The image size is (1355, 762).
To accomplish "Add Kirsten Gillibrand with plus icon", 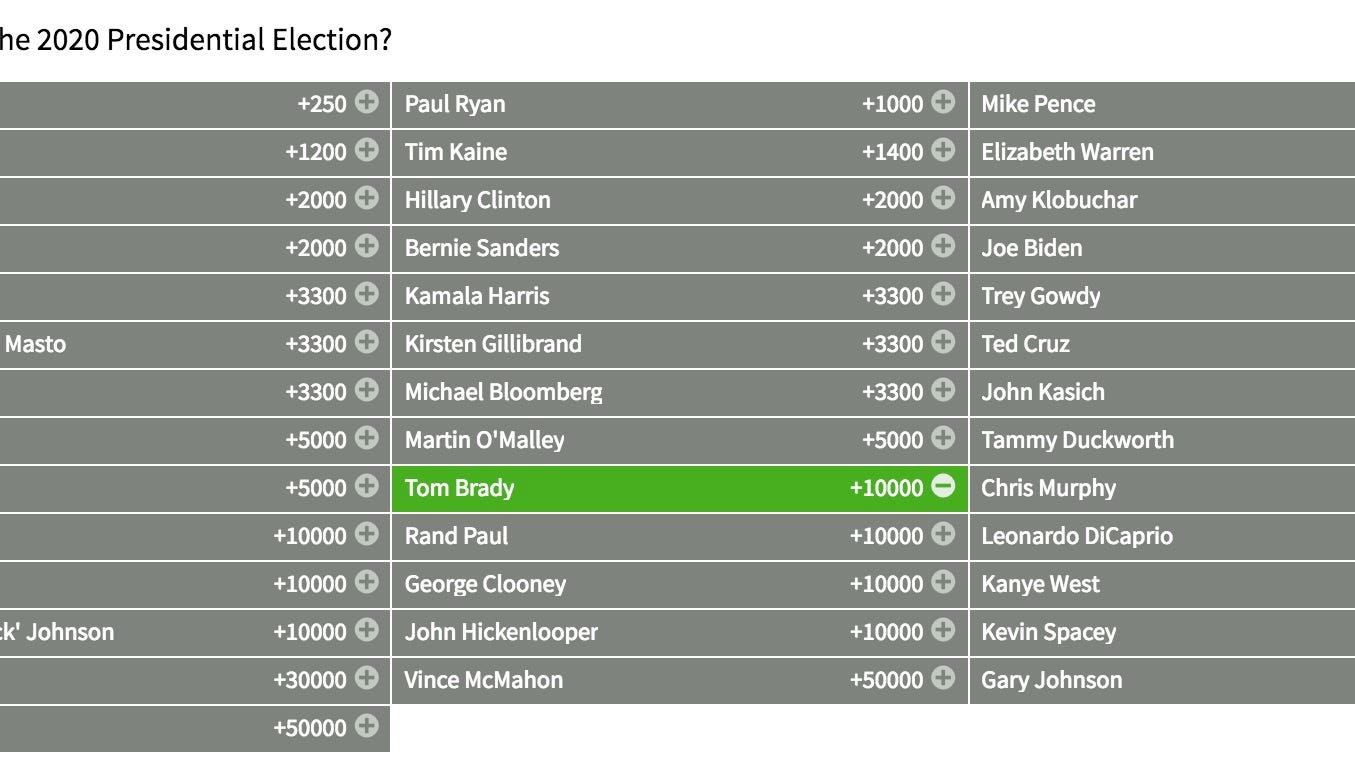I will (x=943, y=342).
